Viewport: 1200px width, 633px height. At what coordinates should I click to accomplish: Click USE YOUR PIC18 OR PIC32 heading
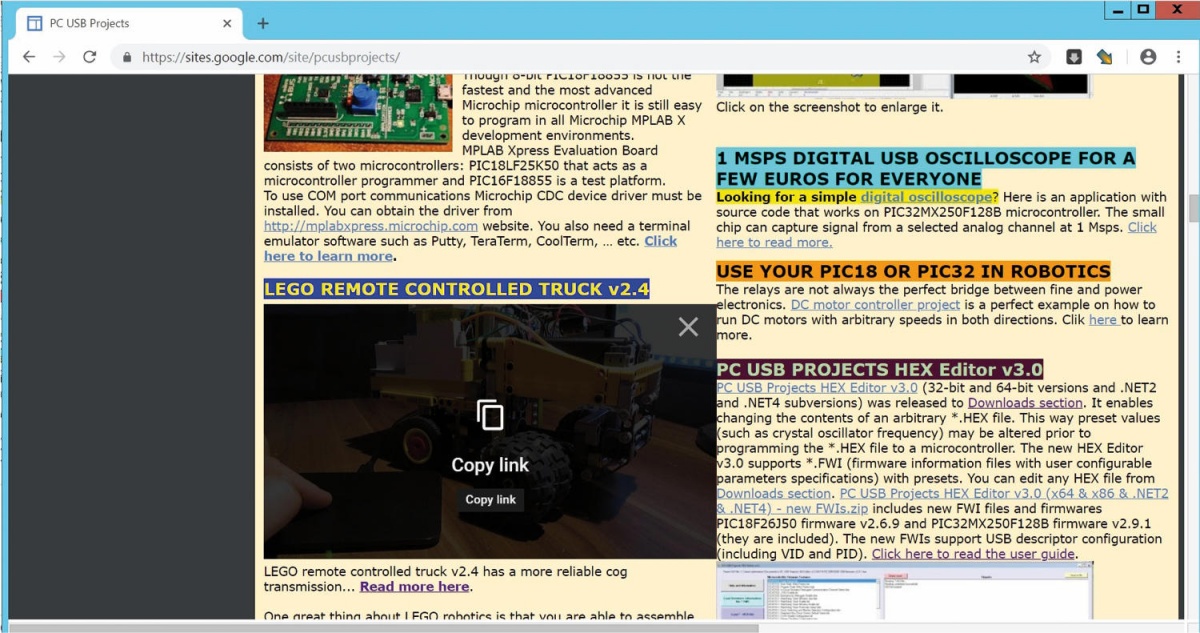913,271
